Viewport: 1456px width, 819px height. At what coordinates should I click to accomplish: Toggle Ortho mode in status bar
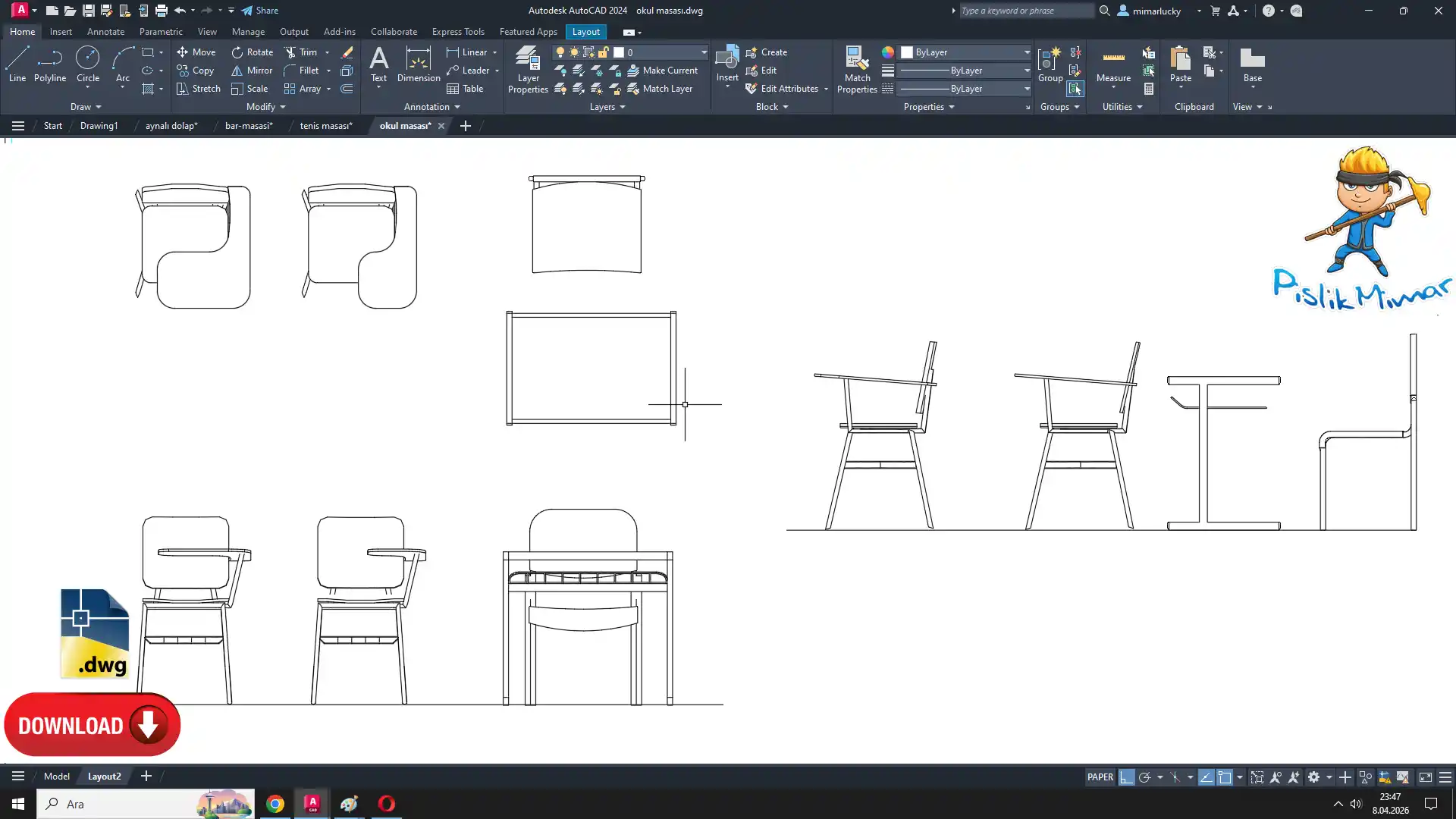coord(1126,777)
